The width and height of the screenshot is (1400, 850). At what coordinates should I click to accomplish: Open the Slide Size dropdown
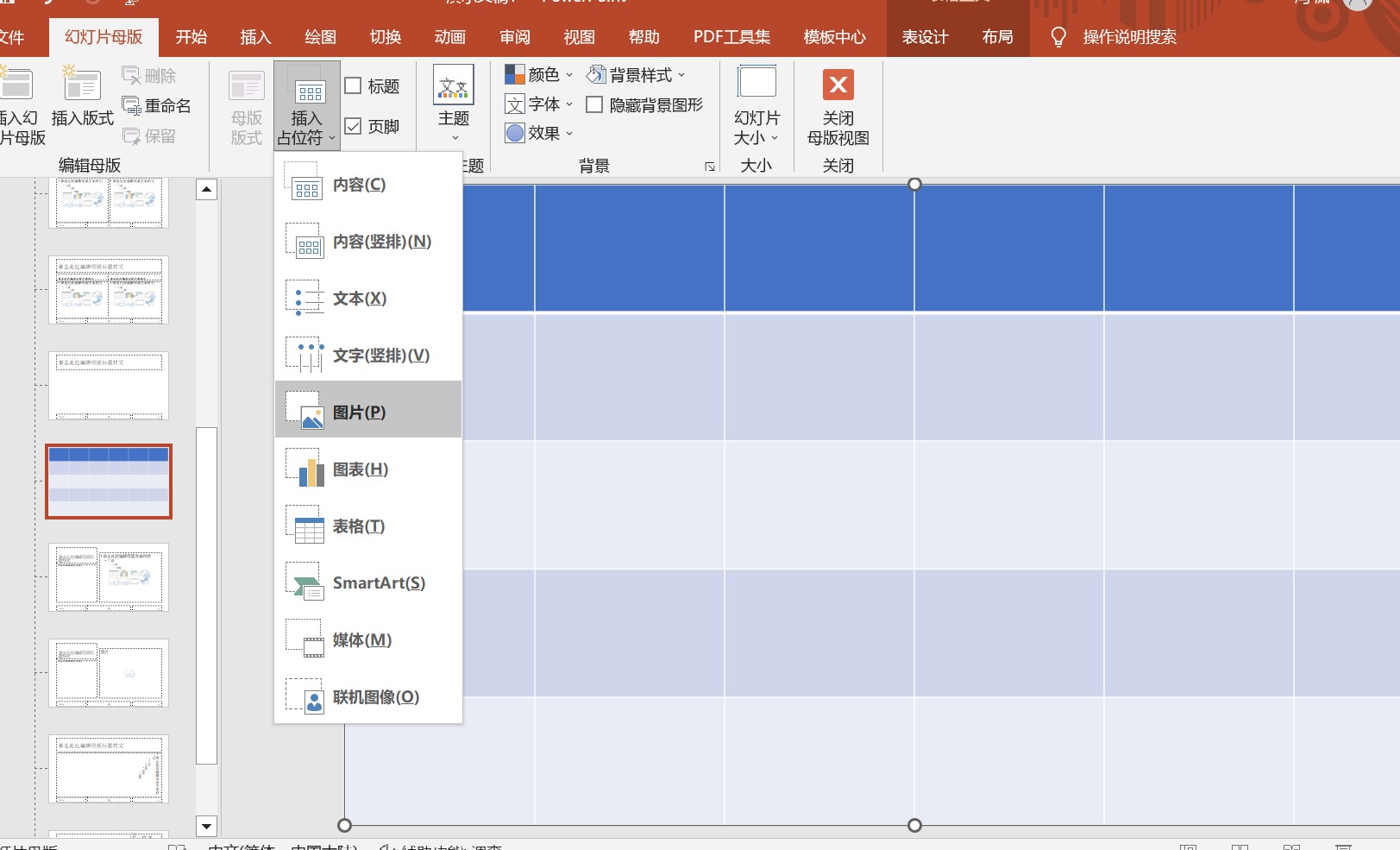tap(757, 127)
